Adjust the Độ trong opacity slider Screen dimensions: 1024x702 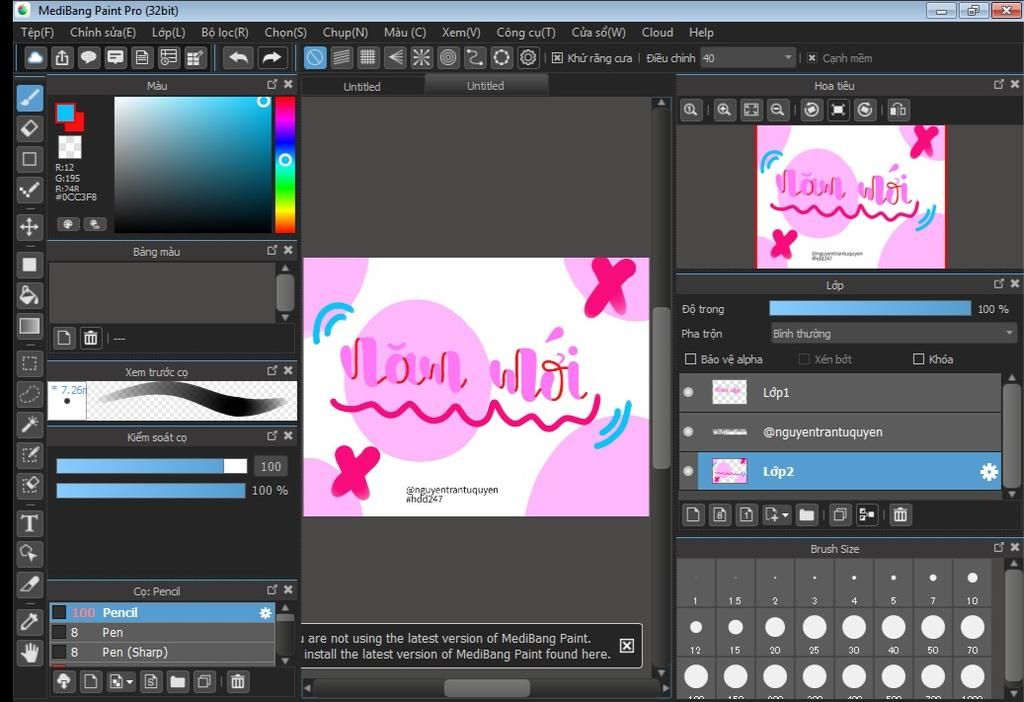point(870,309)
